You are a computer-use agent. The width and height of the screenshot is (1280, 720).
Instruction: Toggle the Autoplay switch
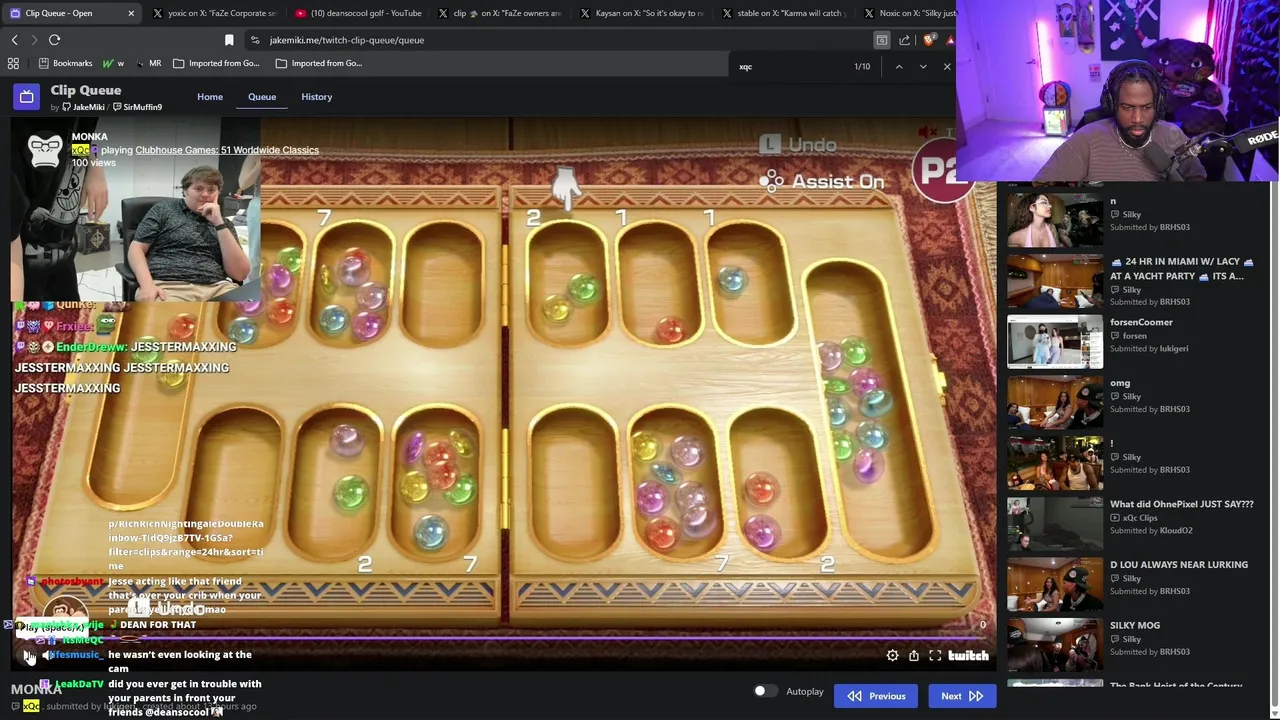pos(765,691)
